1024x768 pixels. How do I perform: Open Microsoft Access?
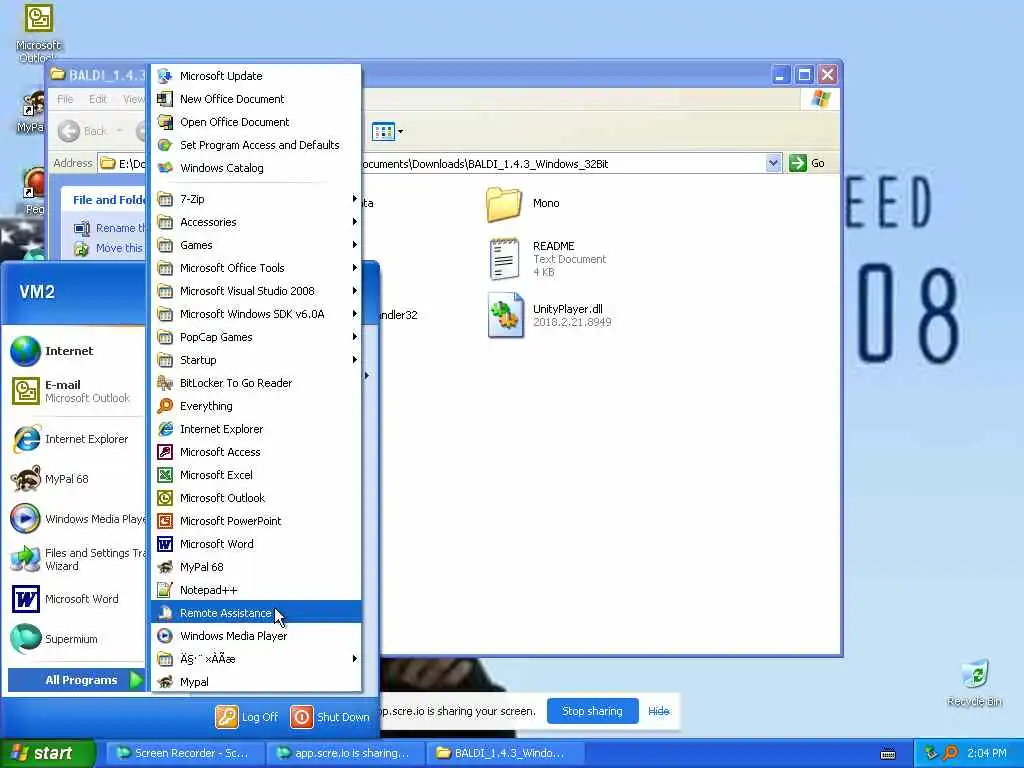(256, 451)
